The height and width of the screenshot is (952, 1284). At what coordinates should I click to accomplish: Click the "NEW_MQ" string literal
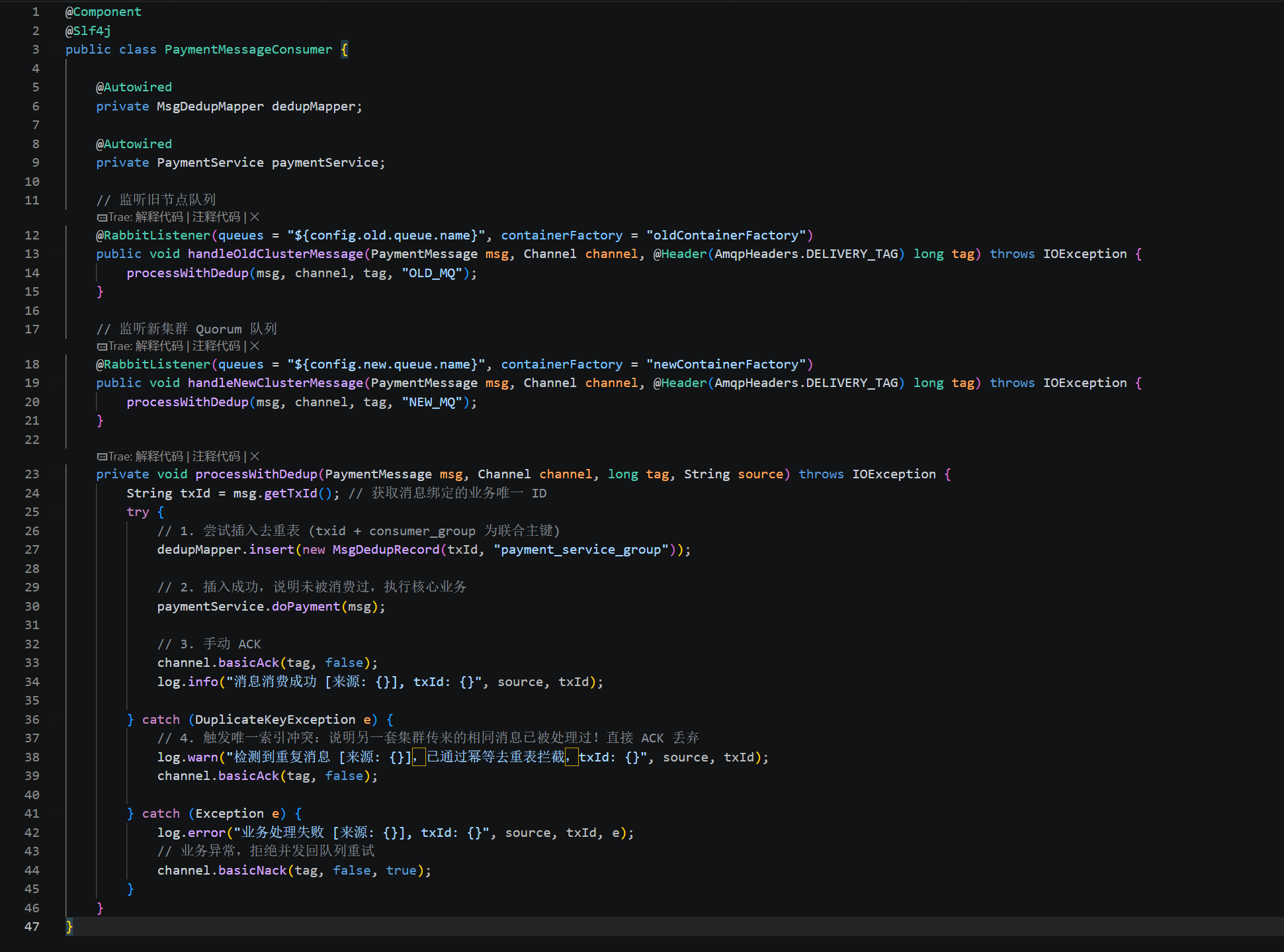[432, 402]
